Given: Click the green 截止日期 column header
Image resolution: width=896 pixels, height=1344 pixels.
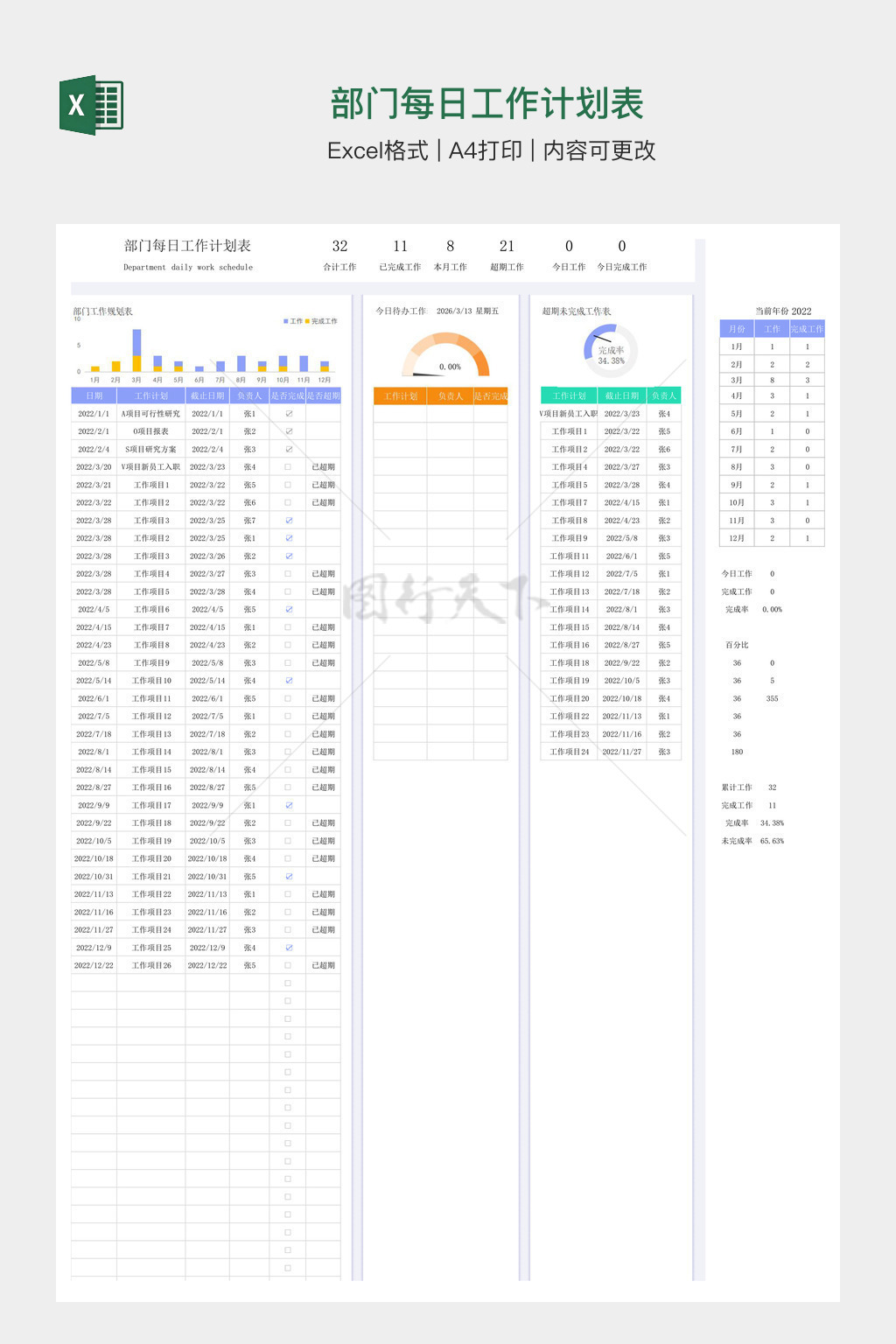Looking at the screenshot, I should point(622,395).
